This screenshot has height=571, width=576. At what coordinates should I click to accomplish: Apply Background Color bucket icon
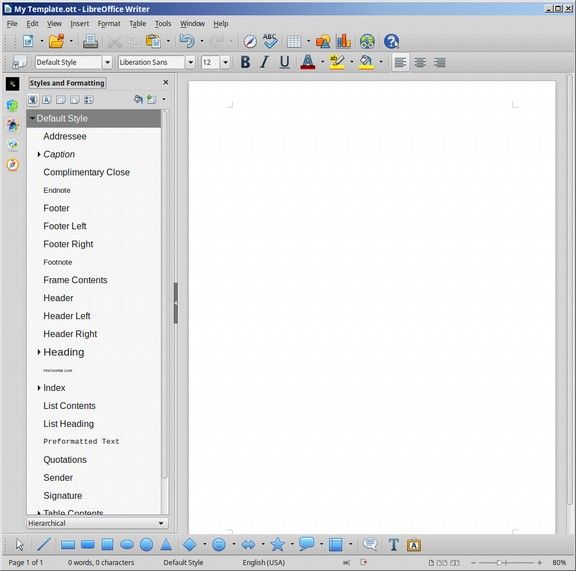tap(366, 62)
